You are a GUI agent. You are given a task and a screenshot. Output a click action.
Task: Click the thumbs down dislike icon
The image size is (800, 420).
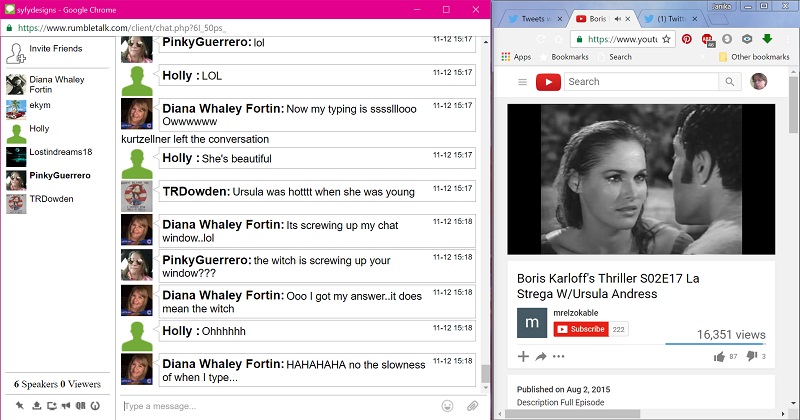click(752, 356)
